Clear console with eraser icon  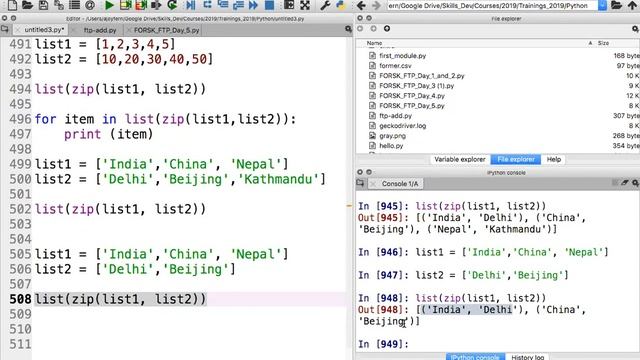(x=625, y=183)
